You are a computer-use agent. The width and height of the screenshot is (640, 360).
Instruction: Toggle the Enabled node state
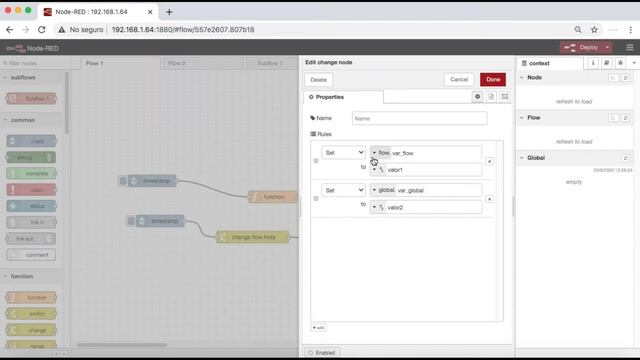(x=322, y=352)
